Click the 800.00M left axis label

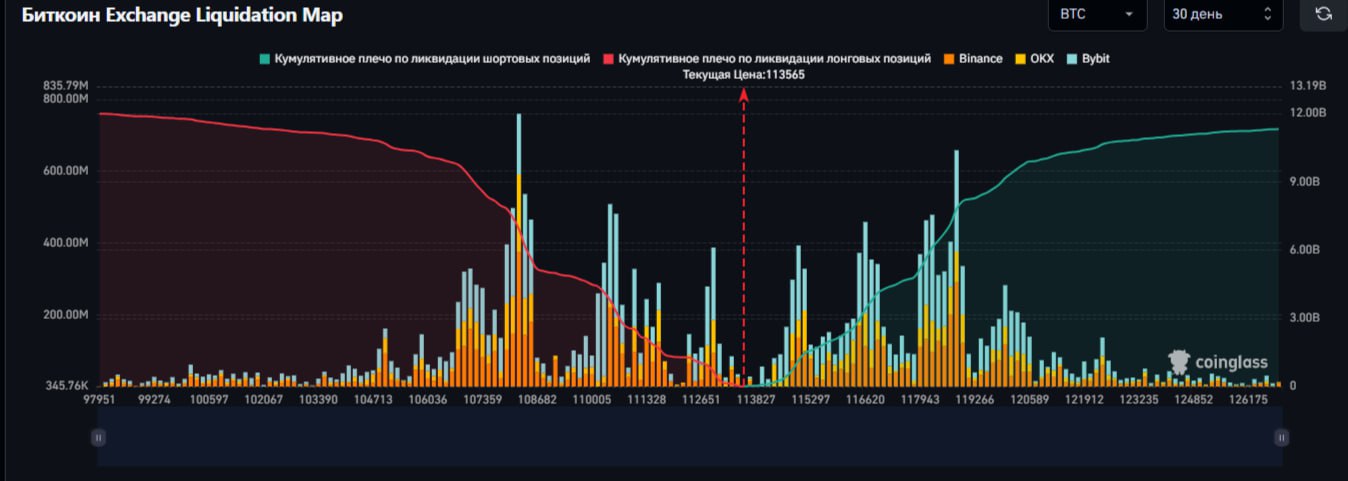point(65,98)
